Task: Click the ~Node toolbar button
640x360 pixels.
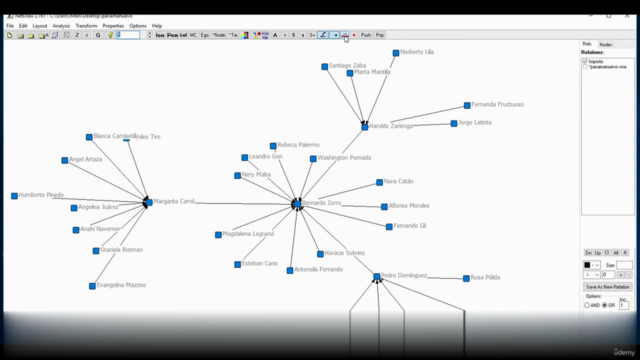Action: [218, 35]
